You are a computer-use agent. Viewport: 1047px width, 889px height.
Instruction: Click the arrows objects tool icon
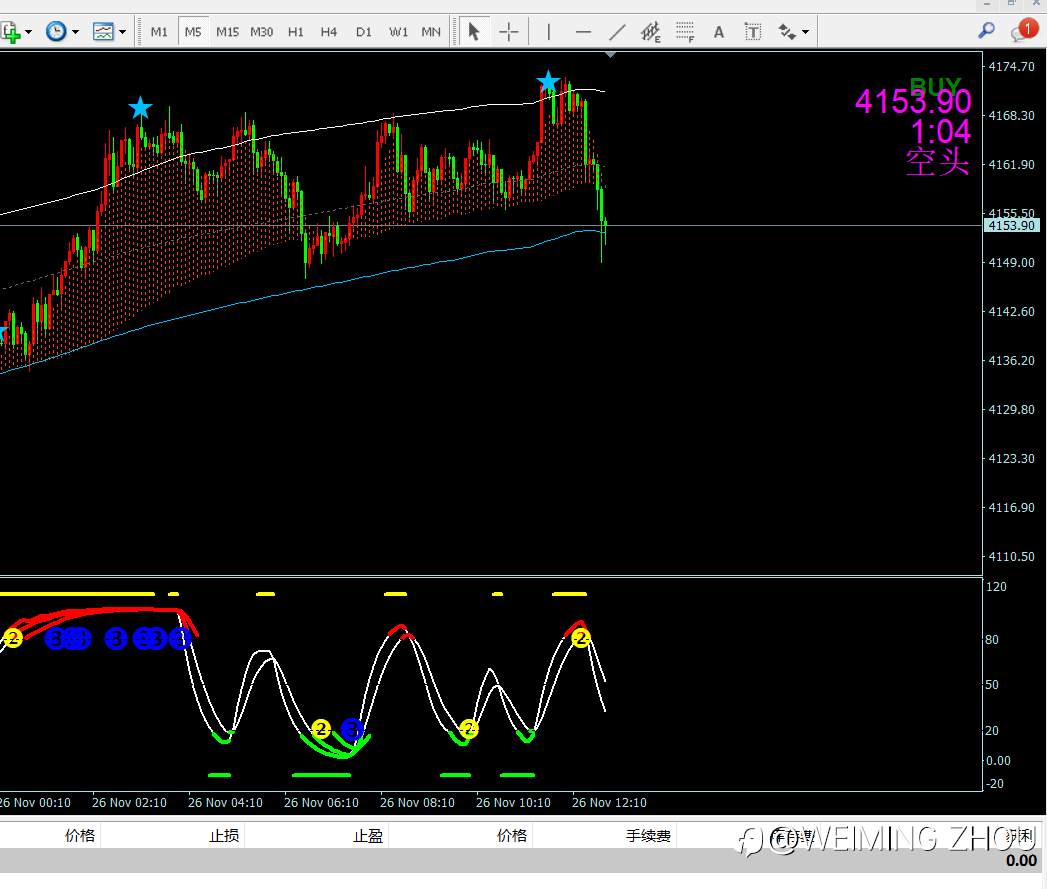[787, 31]
